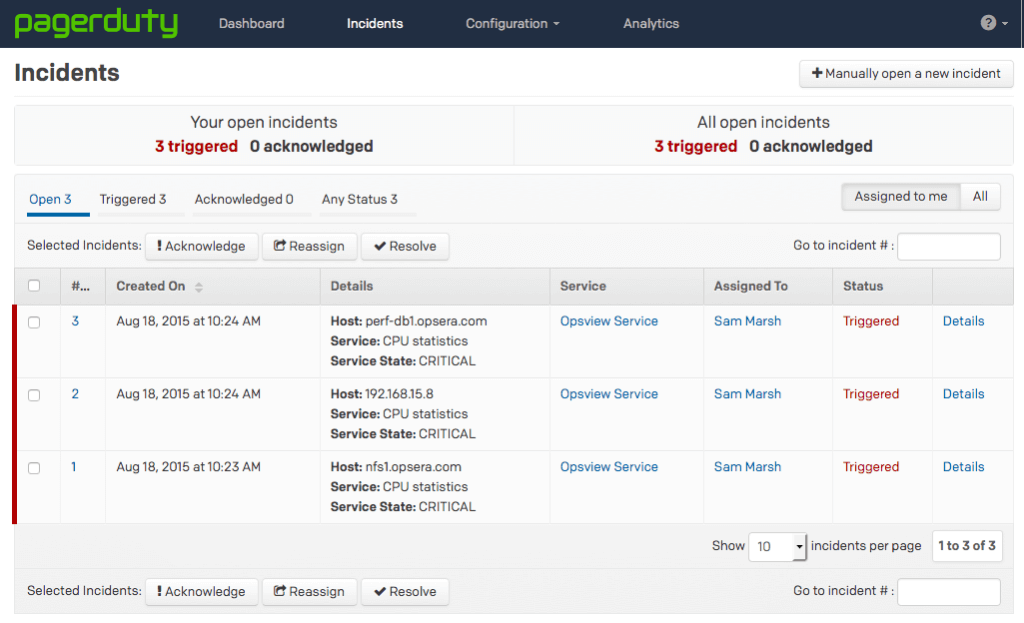This screenshot has width=1024, height=623.
Task: Sort by Created On column arrows
Action: click(199, 287)
